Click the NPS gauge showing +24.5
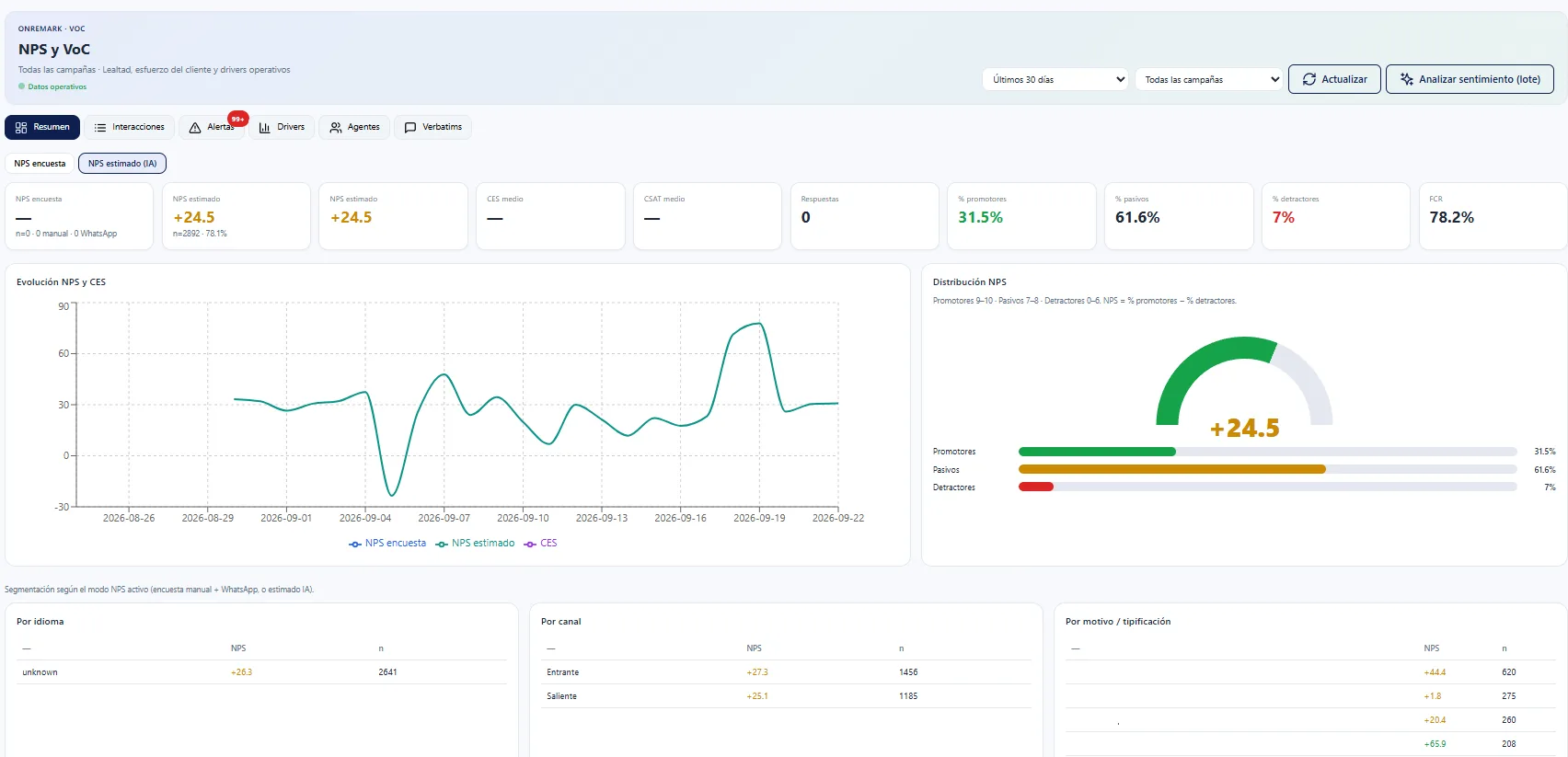The width and height of the screenshot is (1568, 757). click(1244, 386)
